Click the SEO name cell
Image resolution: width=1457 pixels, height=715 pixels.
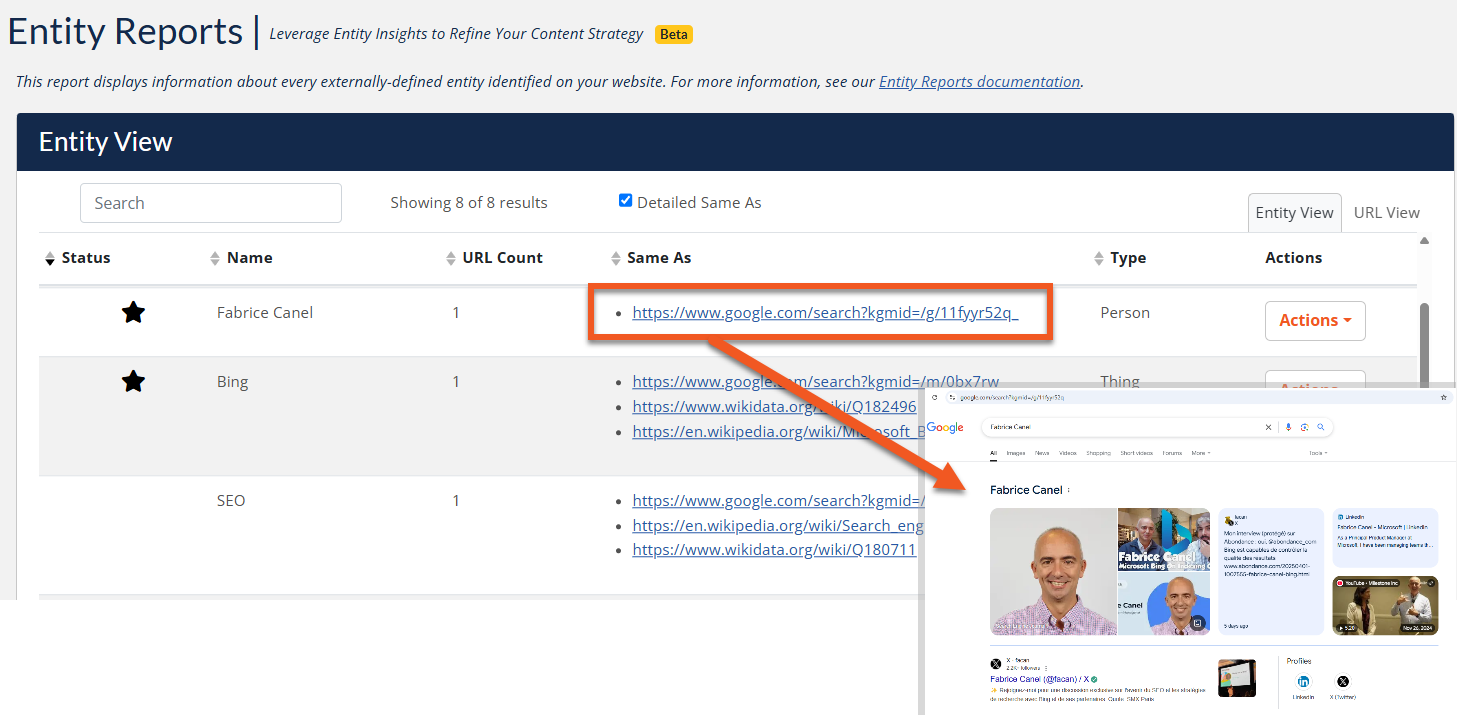tap(231, 500)
